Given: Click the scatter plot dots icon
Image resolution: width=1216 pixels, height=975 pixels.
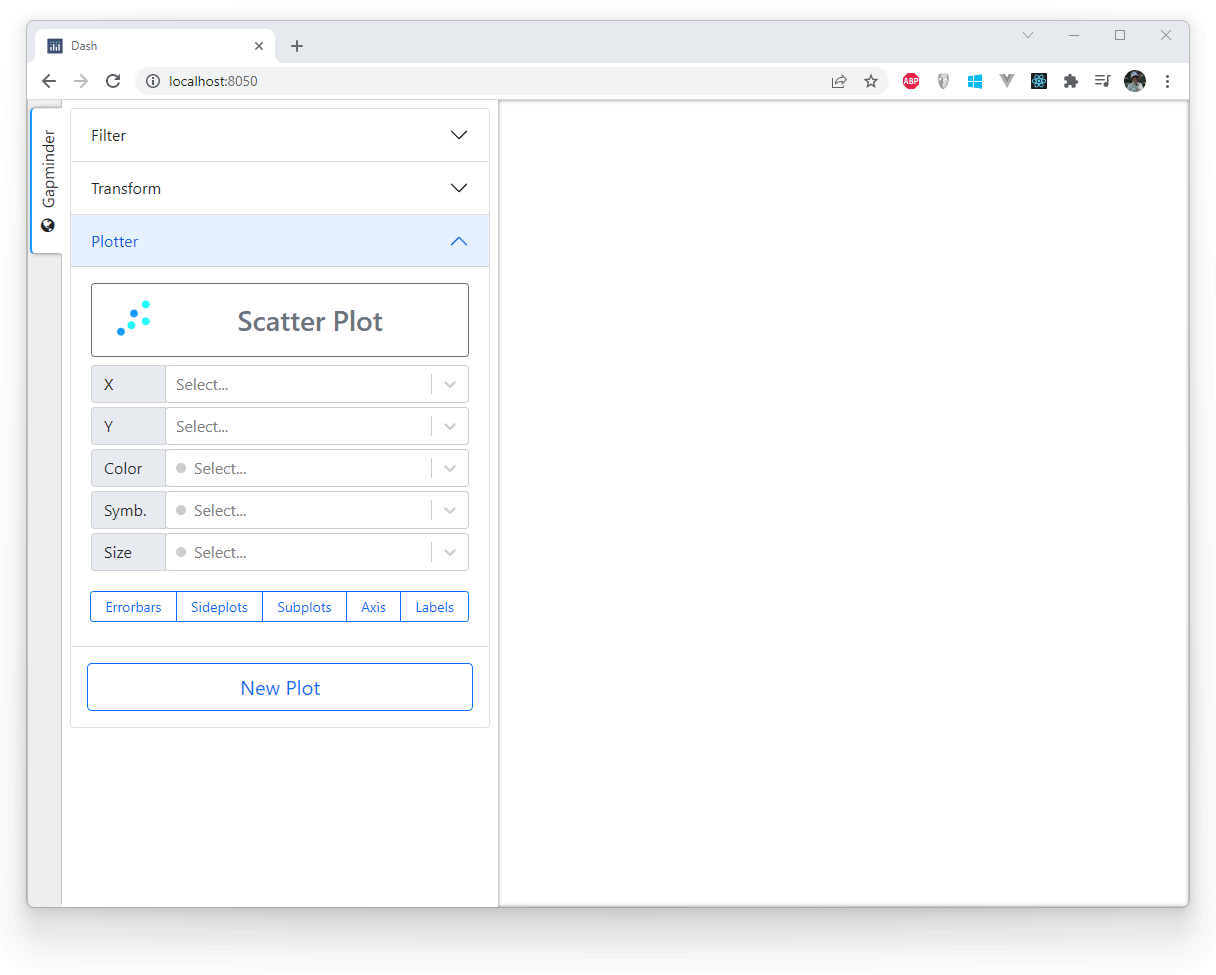Looking at the screenshot, I should tap(134, 318).
